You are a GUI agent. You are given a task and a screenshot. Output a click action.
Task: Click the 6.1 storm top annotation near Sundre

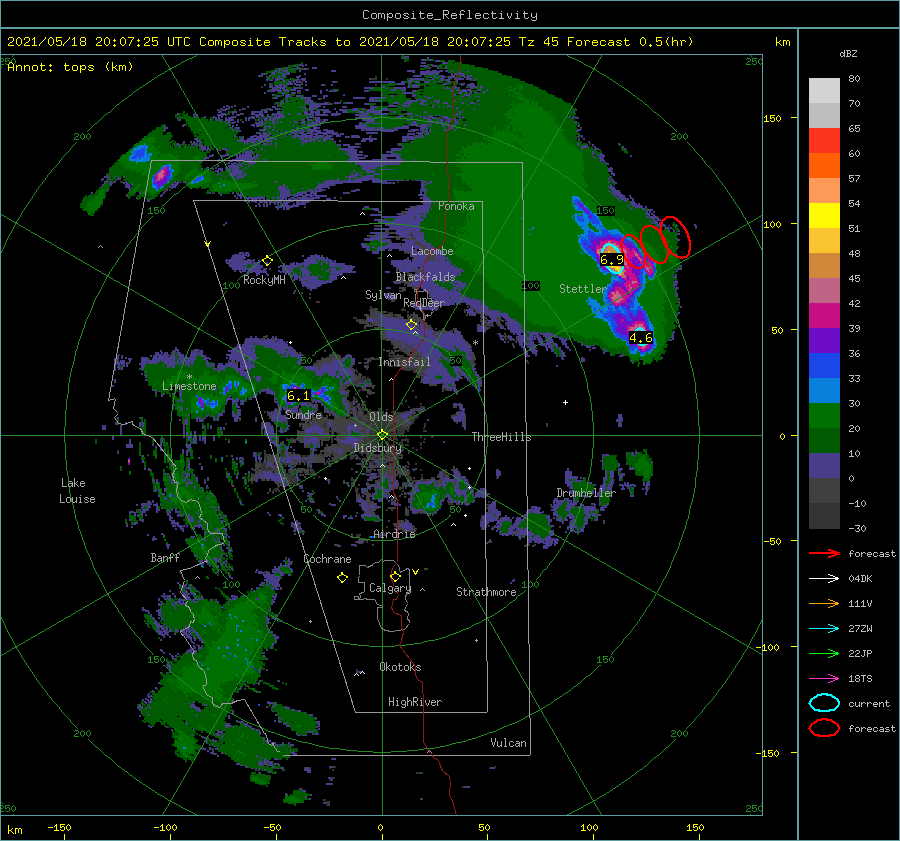pos(298,396)
